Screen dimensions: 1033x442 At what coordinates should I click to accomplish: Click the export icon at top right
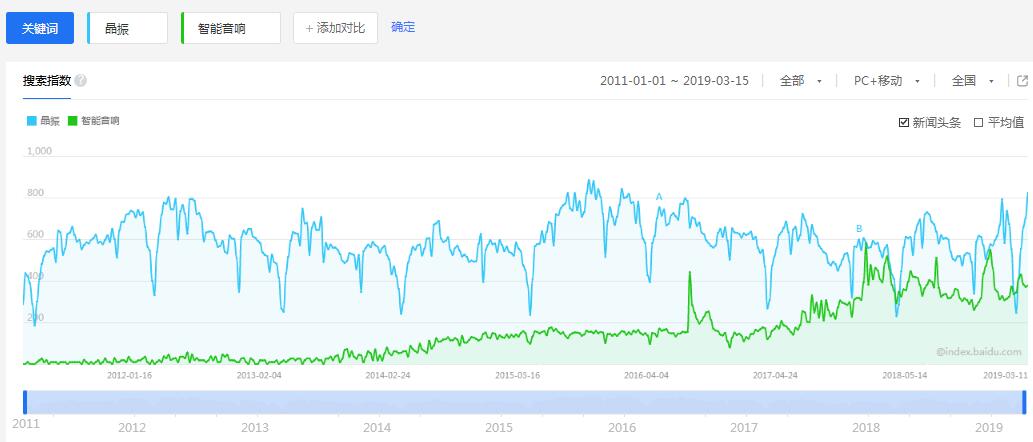point(1023,81)
